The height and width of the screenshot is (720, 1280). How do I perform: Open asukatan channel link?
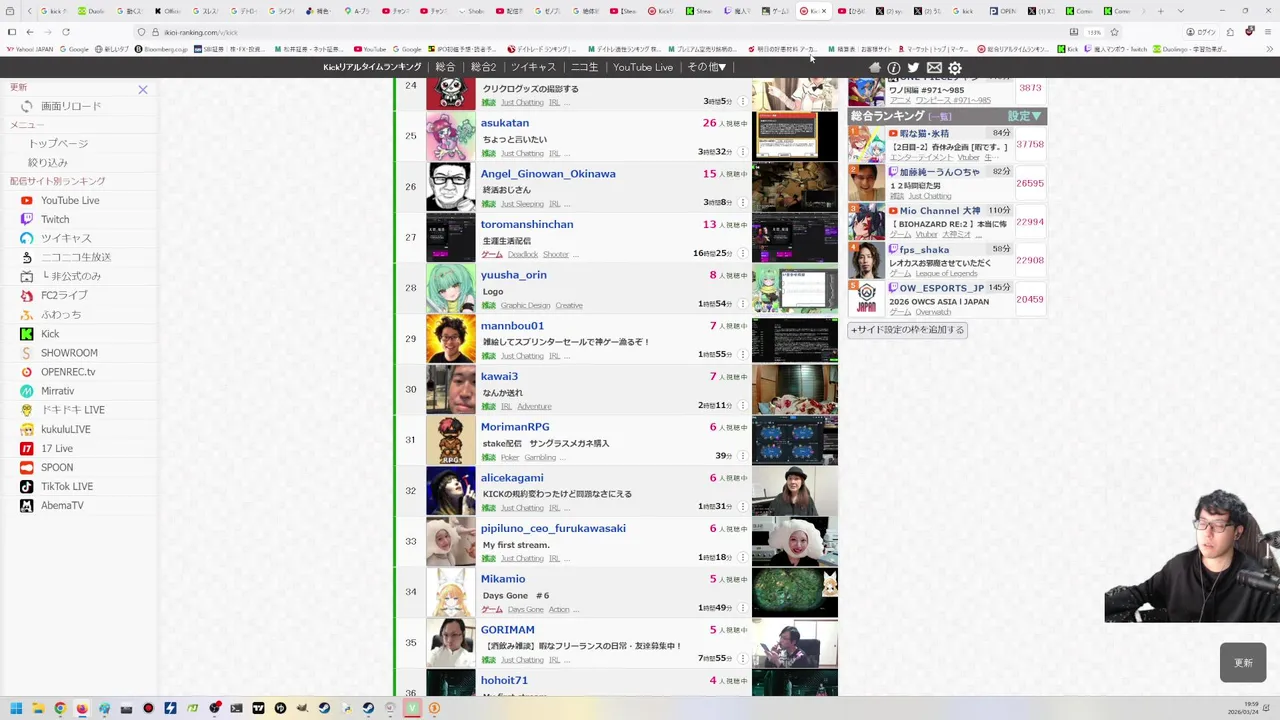(x=504, y=123)
